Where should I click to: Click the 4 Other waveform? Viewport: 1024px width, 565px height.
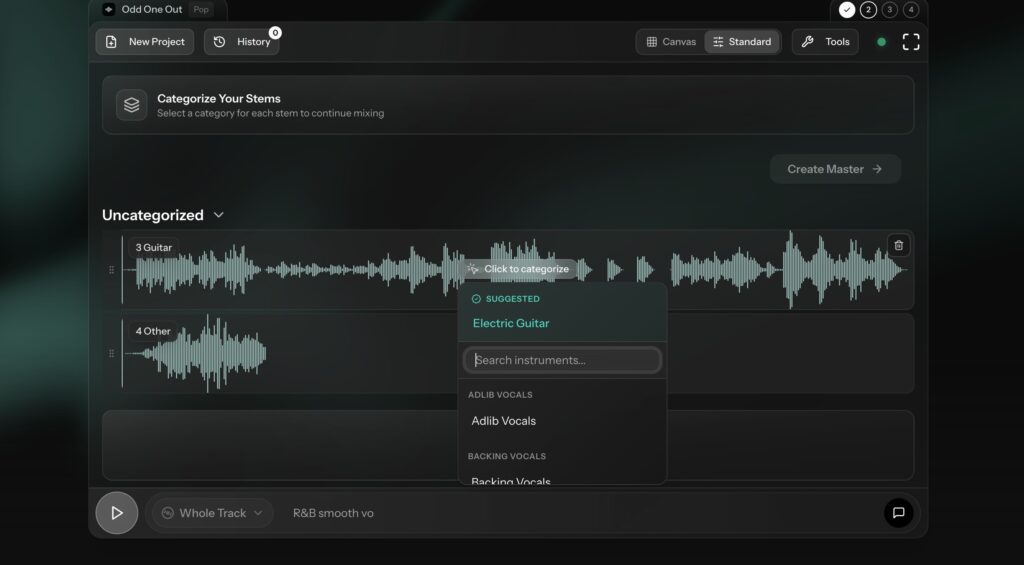pyautogui.click(x=196, y=353)
